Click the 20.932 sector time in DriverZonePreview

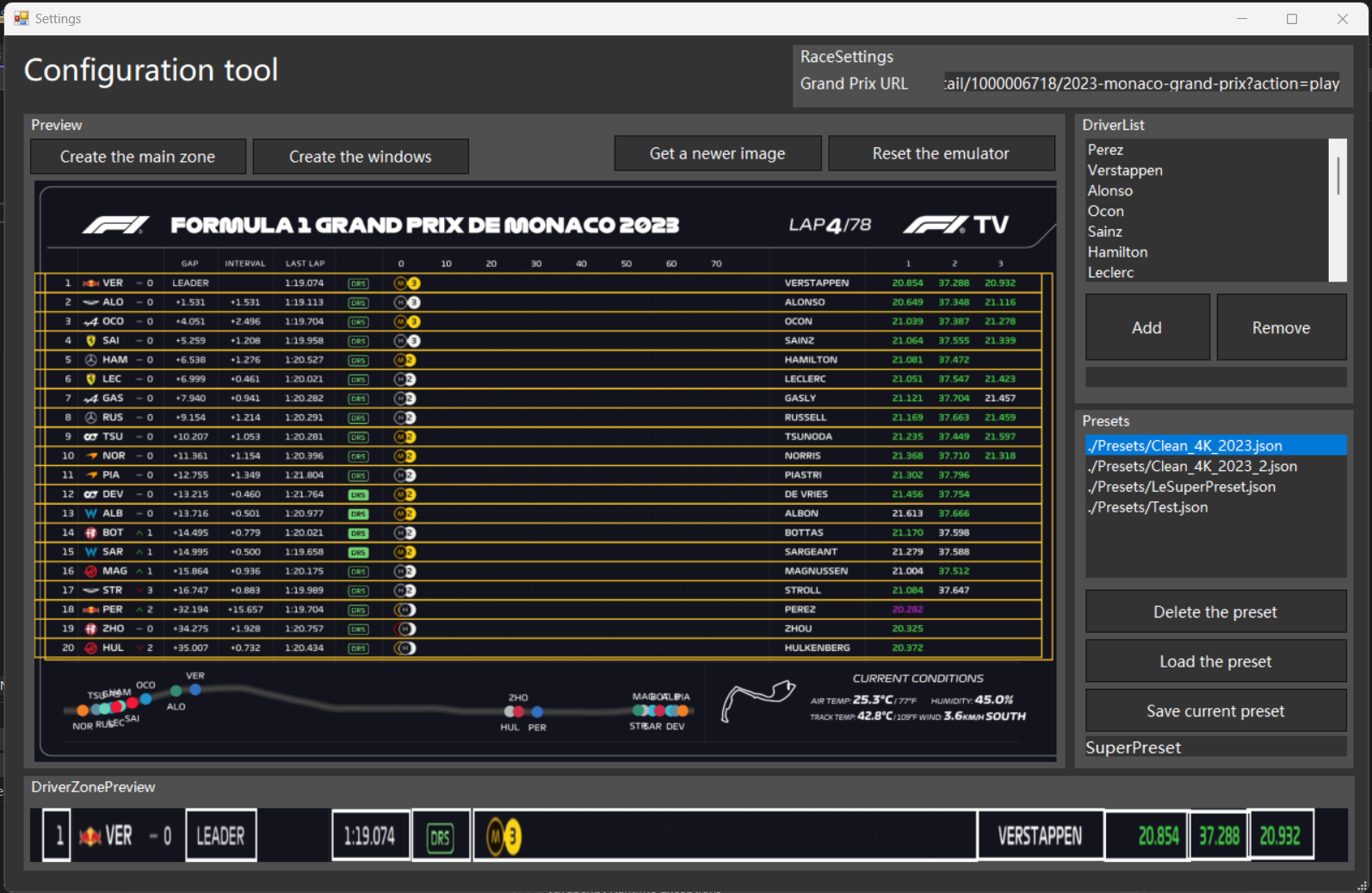click(x=1281, y=835)
